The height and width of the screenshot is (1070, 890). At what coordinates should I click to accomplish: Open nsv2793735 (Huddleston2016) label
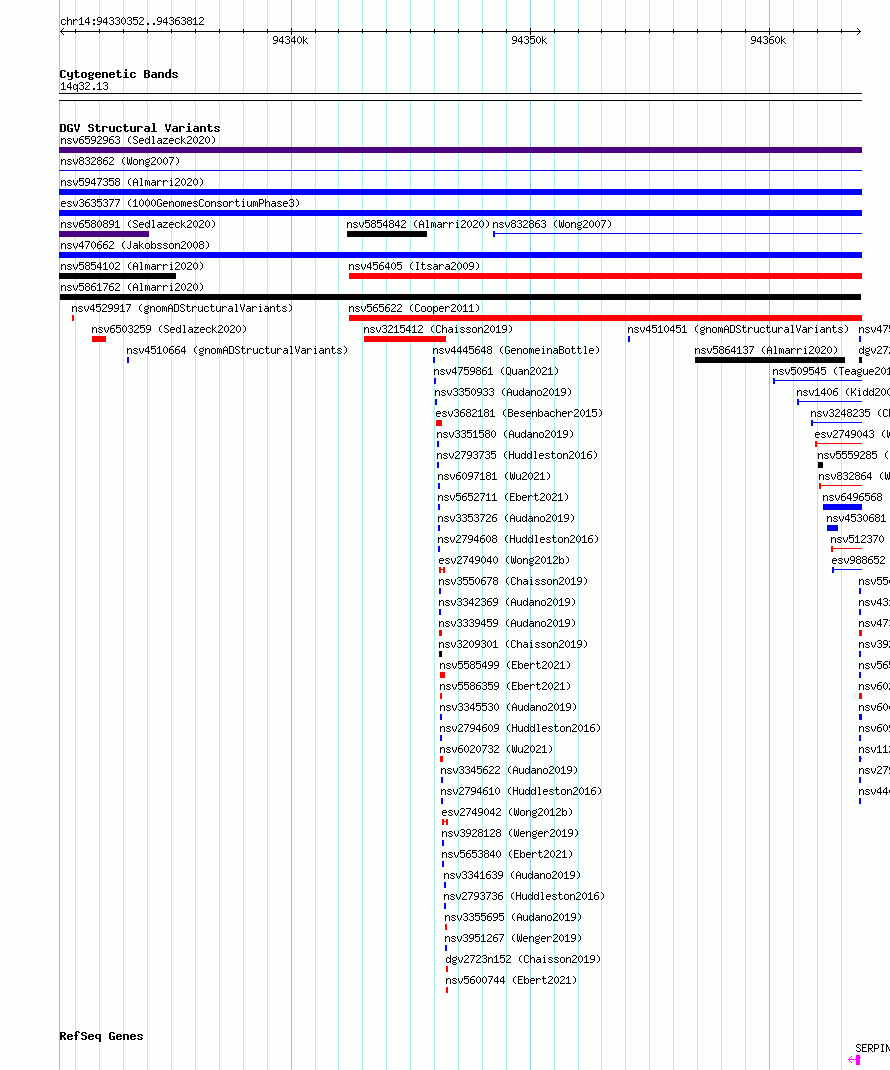coord(517,455)
